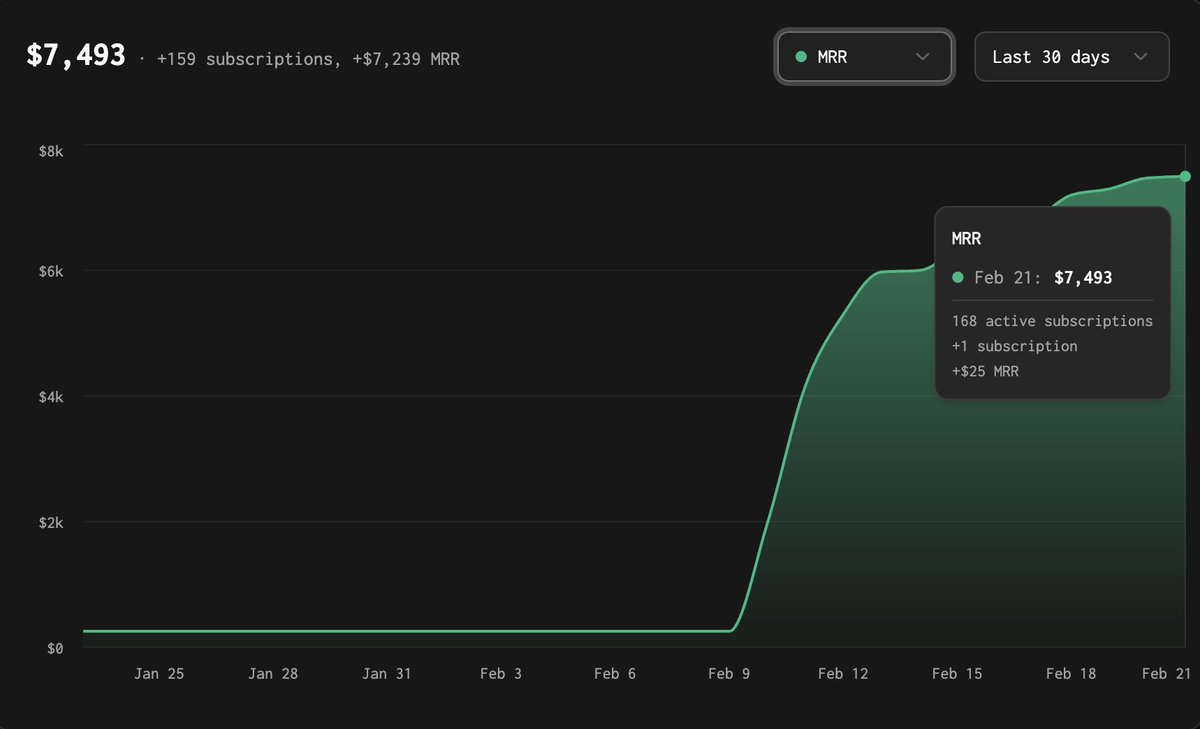Click the $7,493 total MRR heading
1200x729 pixels.
click(x=76, y=56)
